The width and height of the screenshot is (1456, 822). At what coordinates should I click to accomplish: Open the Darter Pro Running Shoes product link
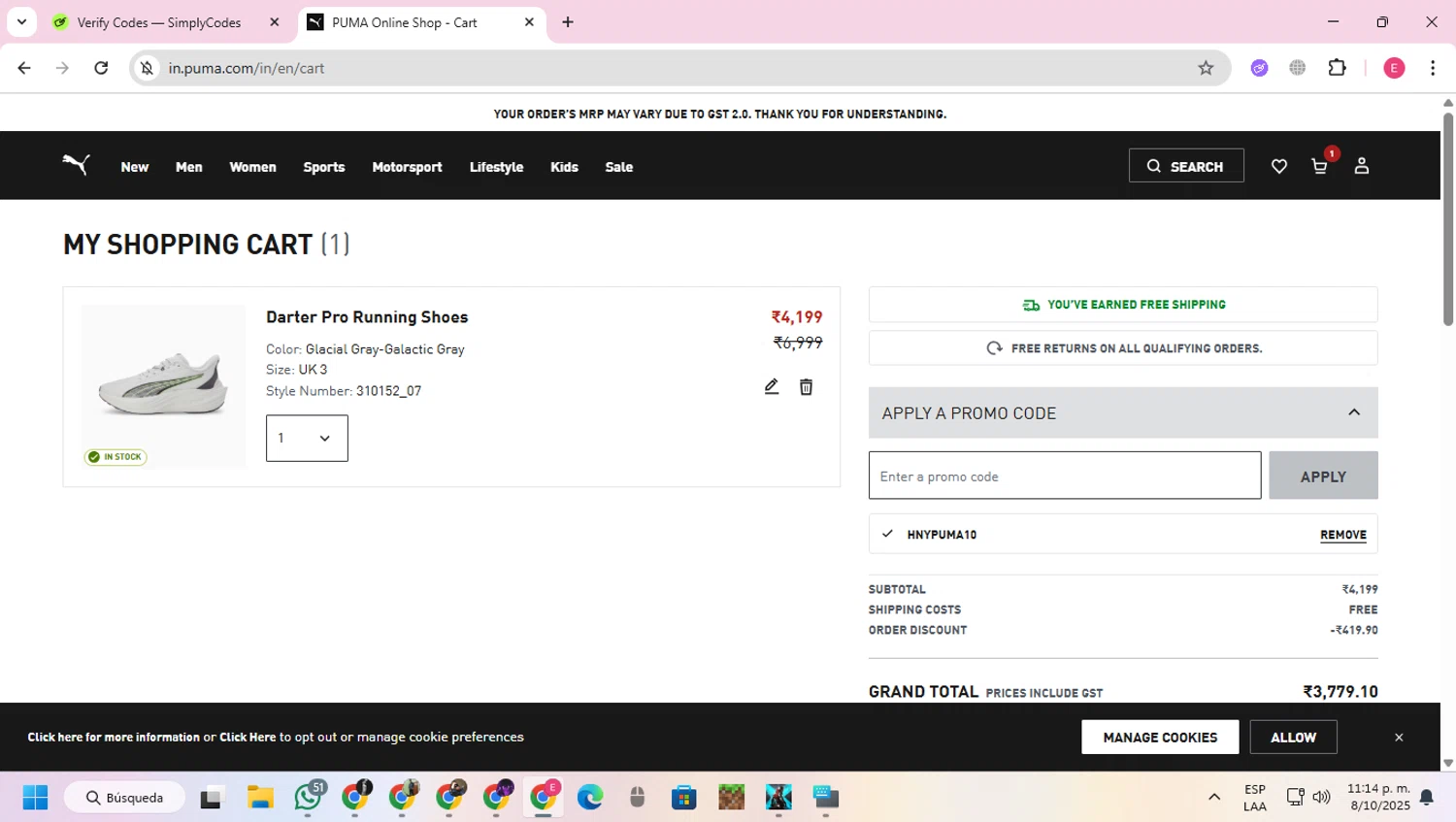[x=367, y=317]
